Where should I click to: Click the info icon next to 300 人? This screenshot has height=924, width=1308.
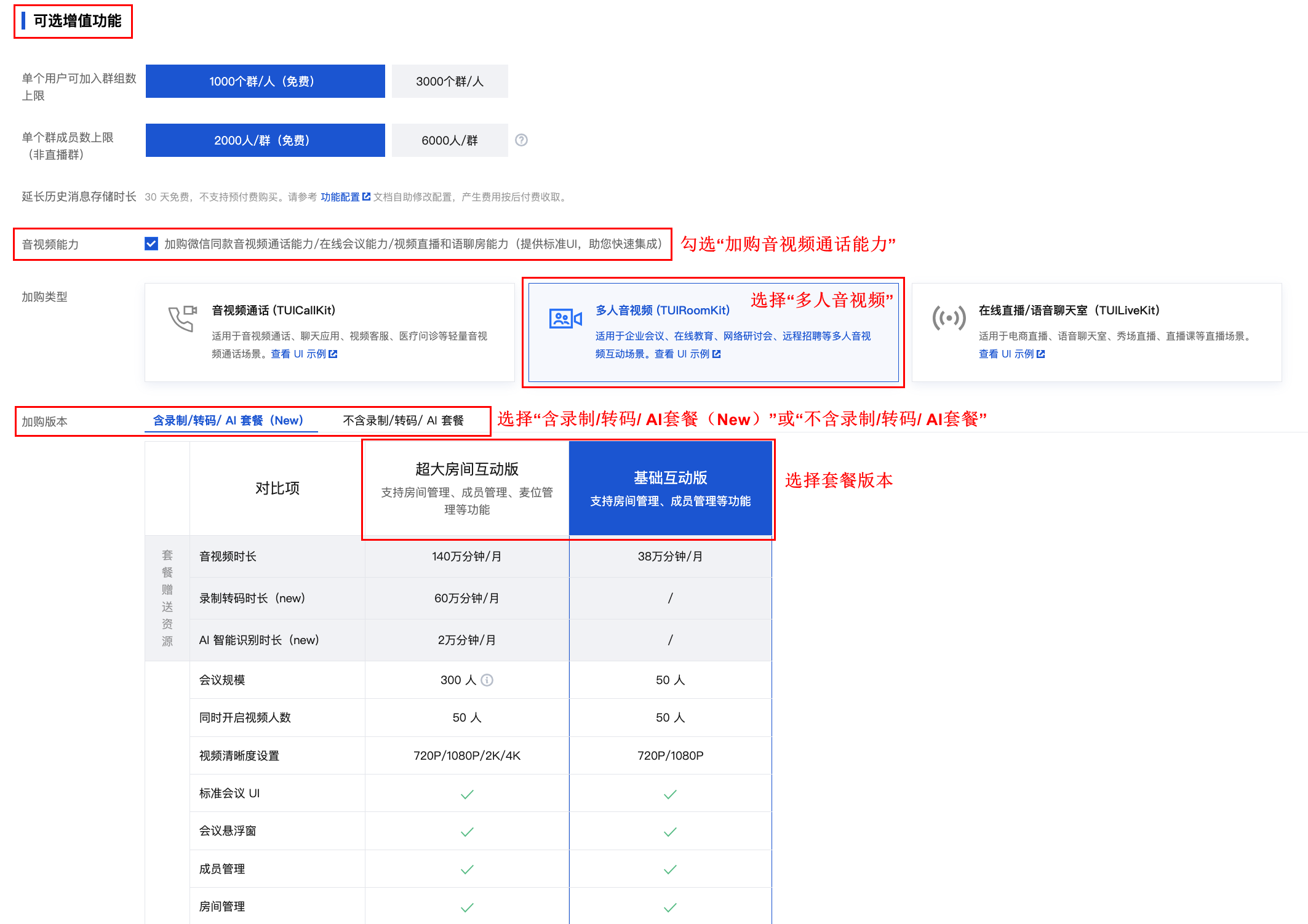[487, 680]
